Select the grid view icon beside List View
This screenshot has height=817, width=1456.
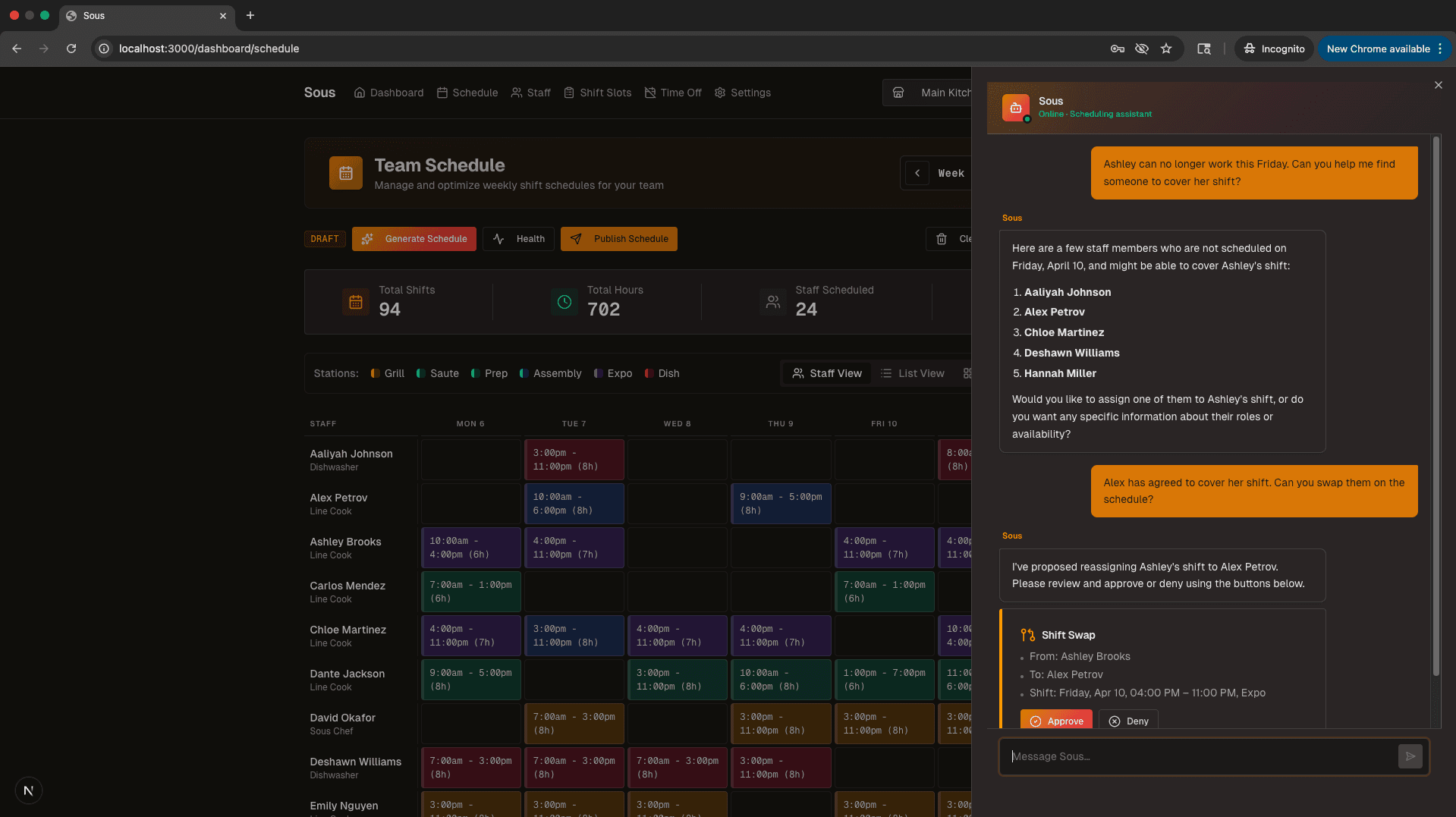(x=968, y=373)
